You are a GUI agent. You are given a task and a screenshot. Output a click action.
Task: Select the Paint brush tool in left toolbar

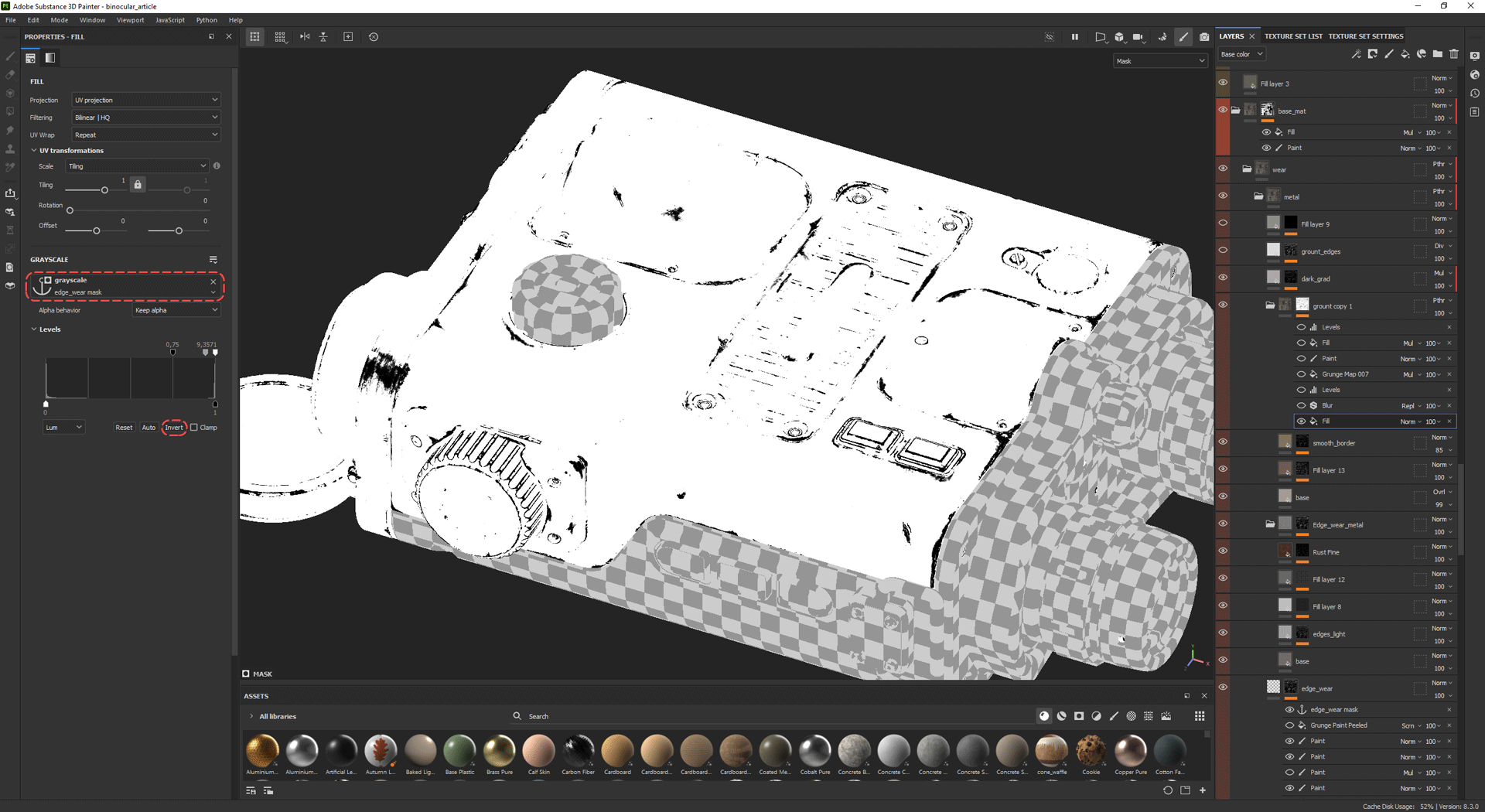click(x=10, y=56)
